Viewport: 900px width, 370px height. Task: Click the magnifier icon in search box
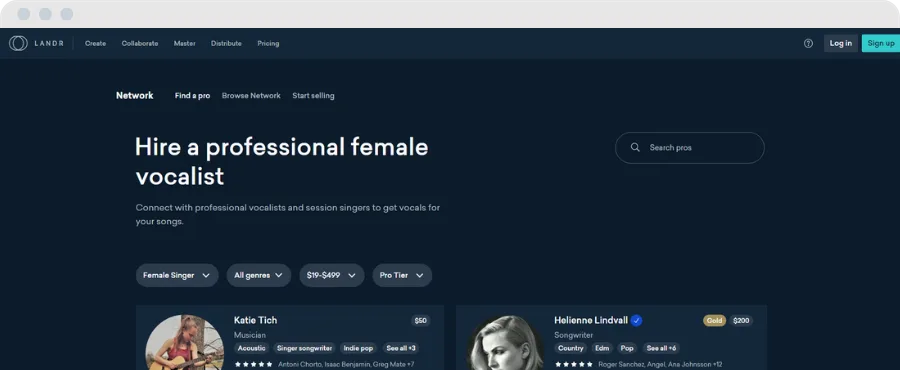click(x=635, y=147)
